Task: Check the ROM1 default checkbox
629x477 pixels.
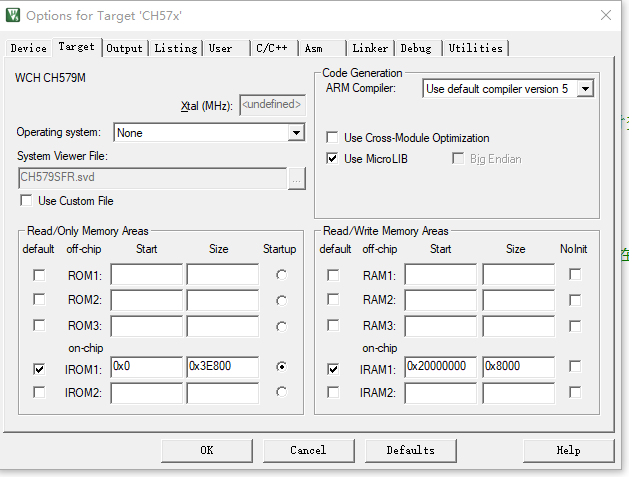Action: pyautogui.click(x=39, y=275)
